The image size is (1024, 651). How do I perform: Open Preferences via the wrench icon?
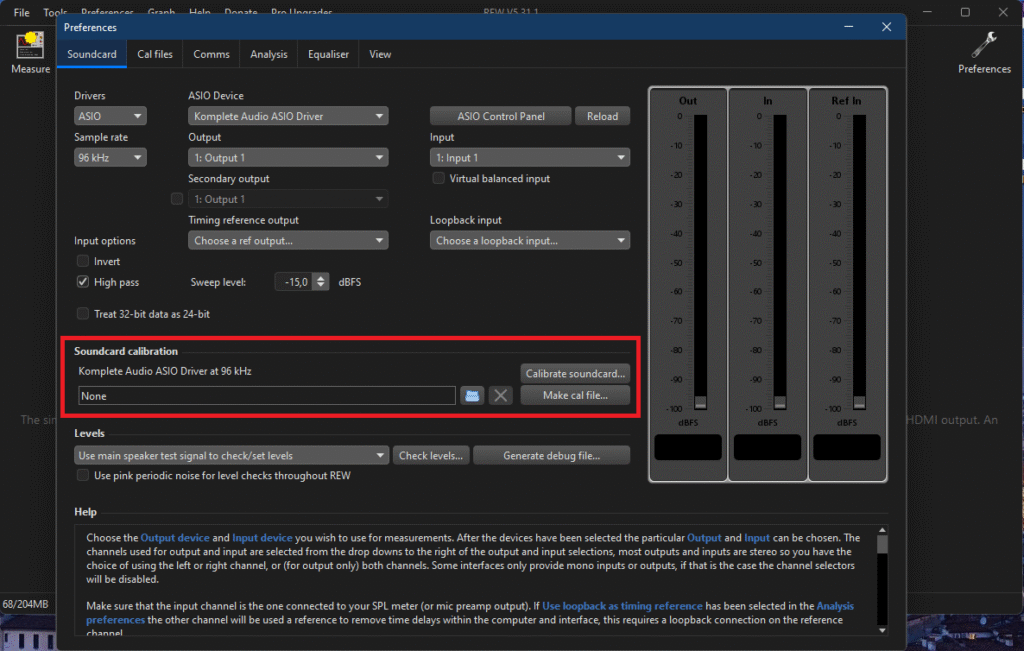[984, 46]
